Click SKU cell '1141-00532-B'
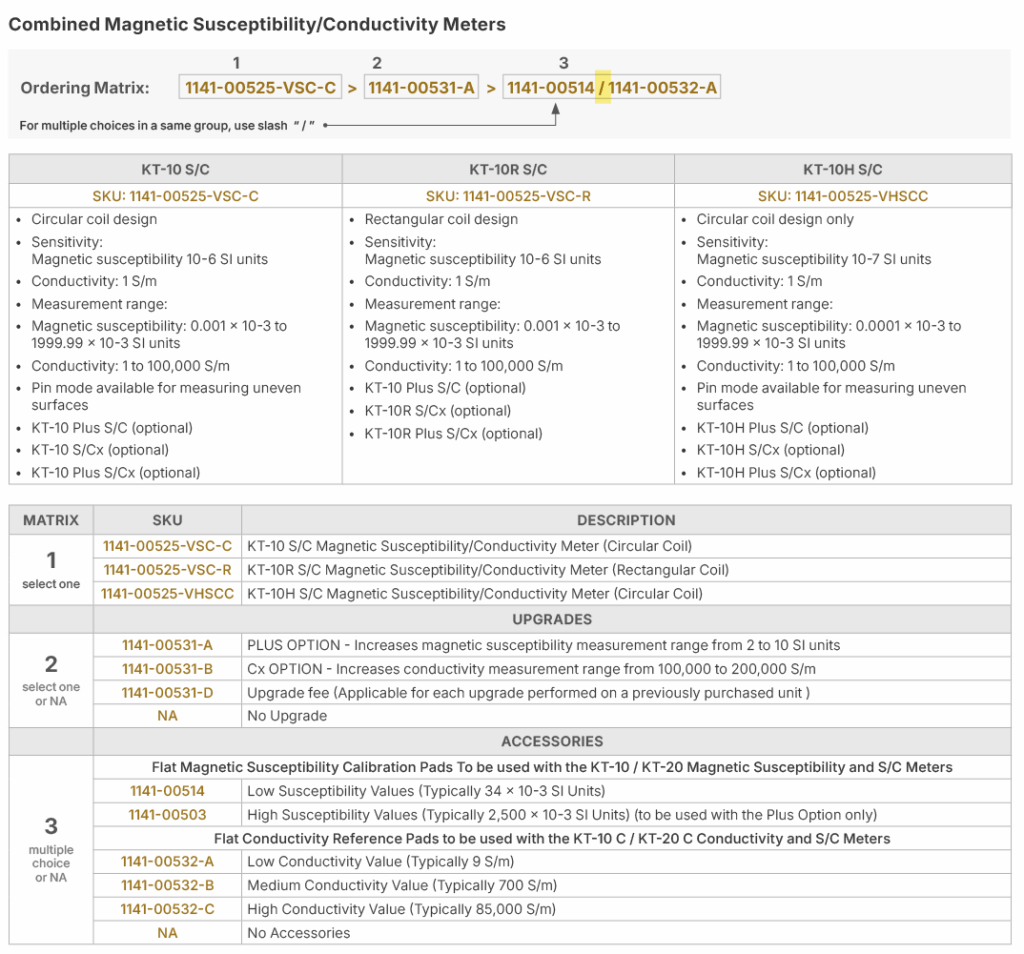 (x=167, y=885)
